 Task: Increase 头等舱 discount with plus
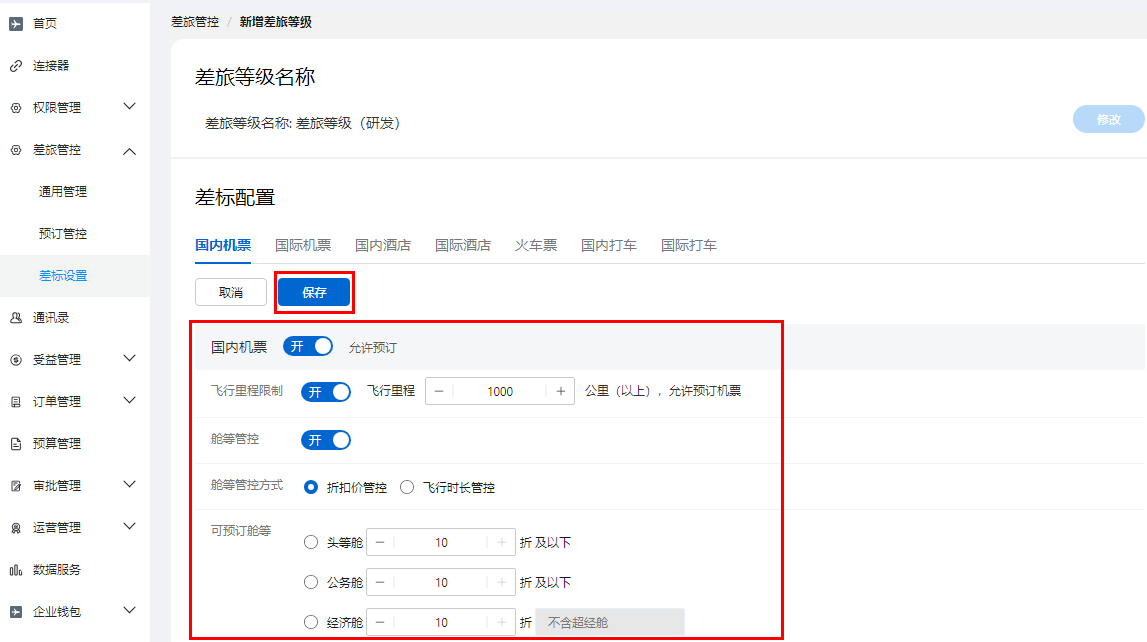pyautogui.click(x=502, y=543)
